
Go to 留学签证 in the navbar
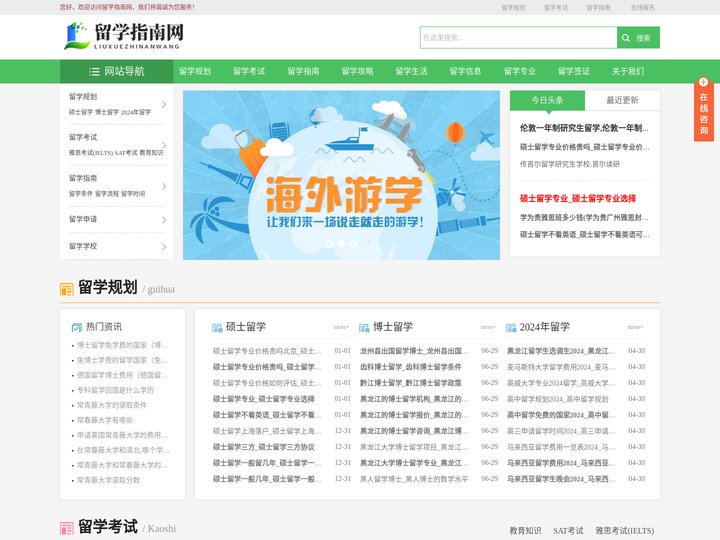(x=574, y=71)
